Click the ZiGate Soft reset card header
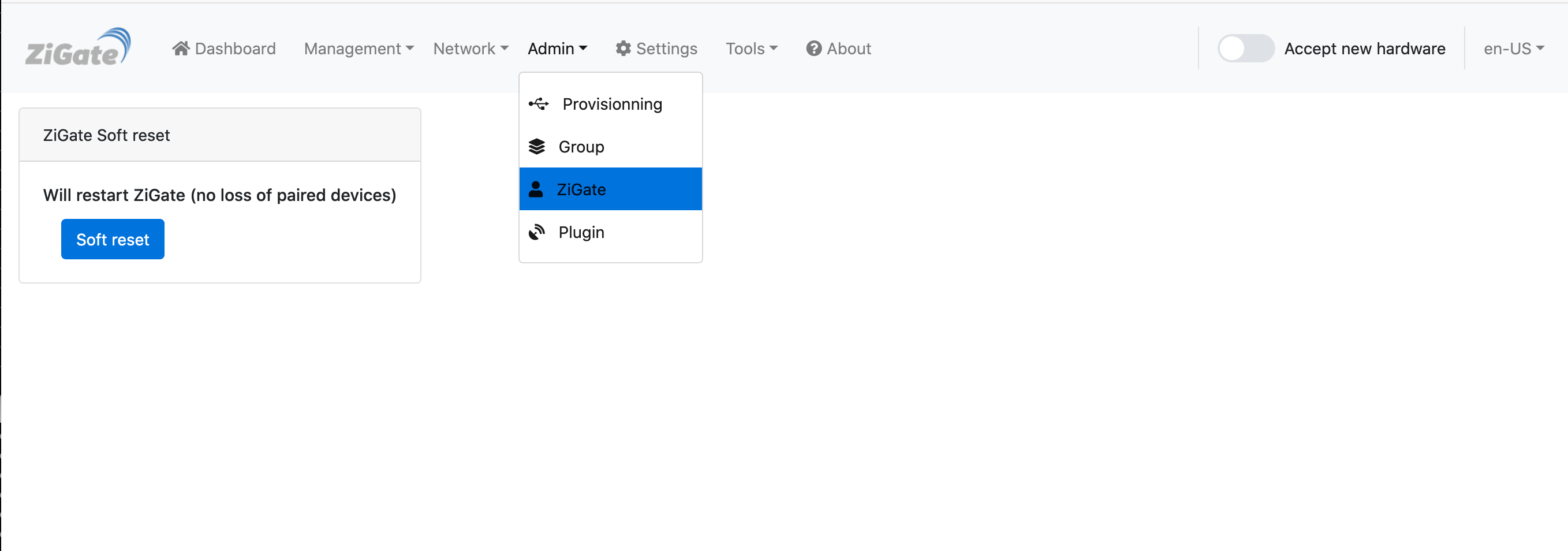Image resolution: width=1568 pixels, height=551 pixels. [x=220, y=135]
